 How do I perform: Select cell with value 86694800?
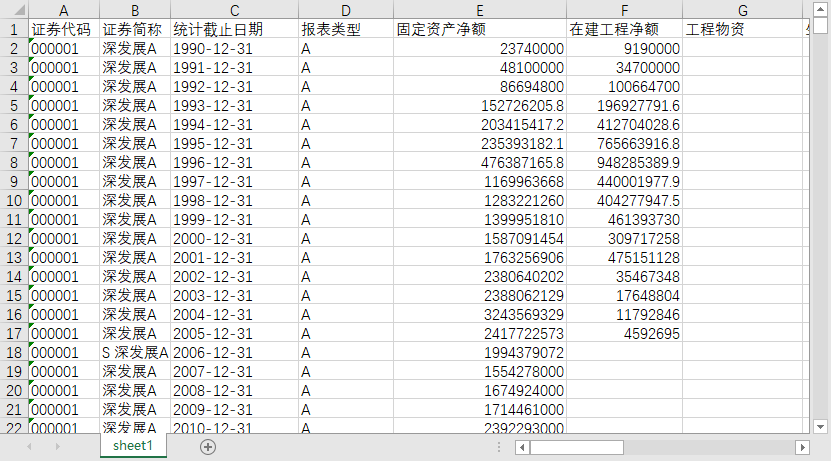click(480, 86)
